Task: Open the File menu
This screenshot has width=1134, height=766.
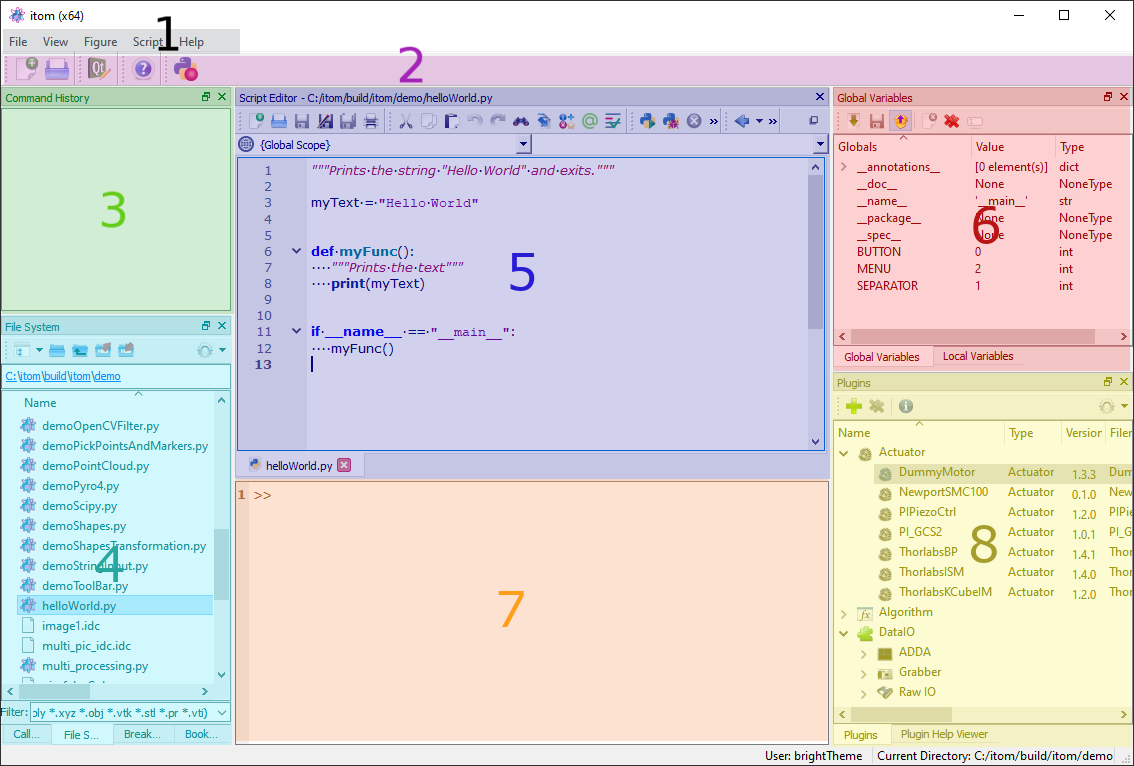Action: (x=18, y=42)
